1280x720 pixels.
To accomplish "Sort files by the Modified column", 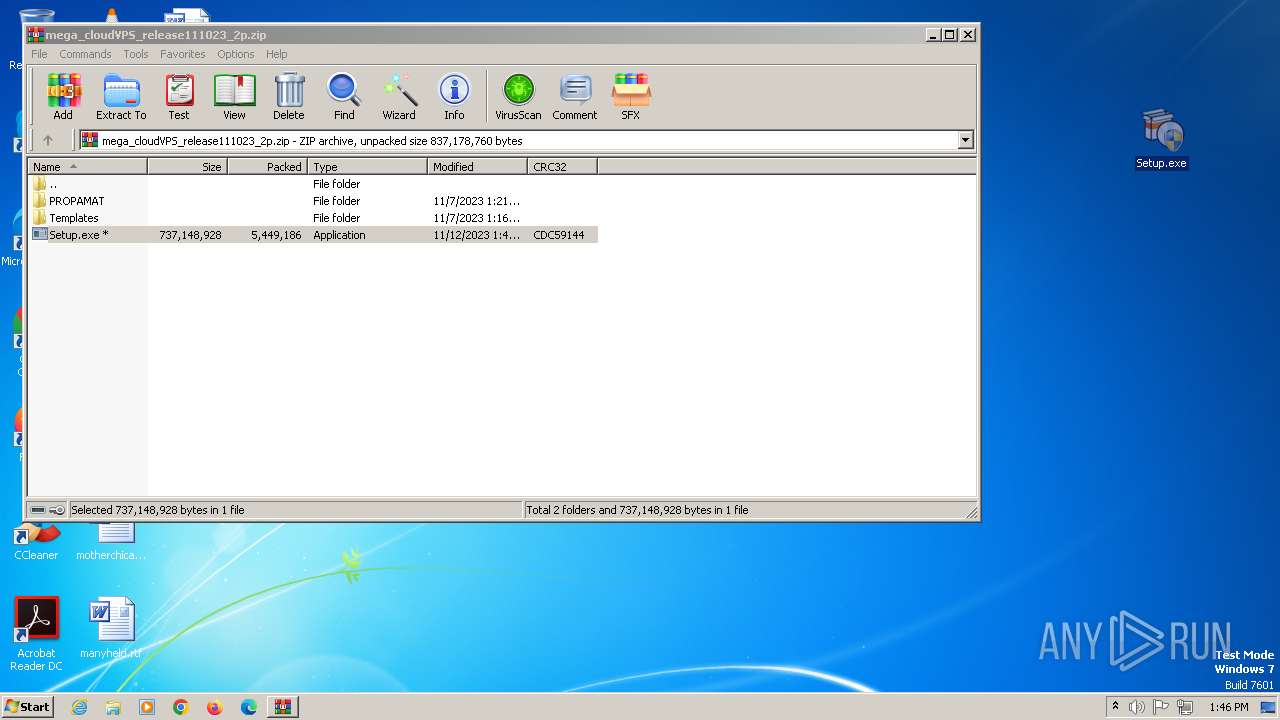I will 478,167.
